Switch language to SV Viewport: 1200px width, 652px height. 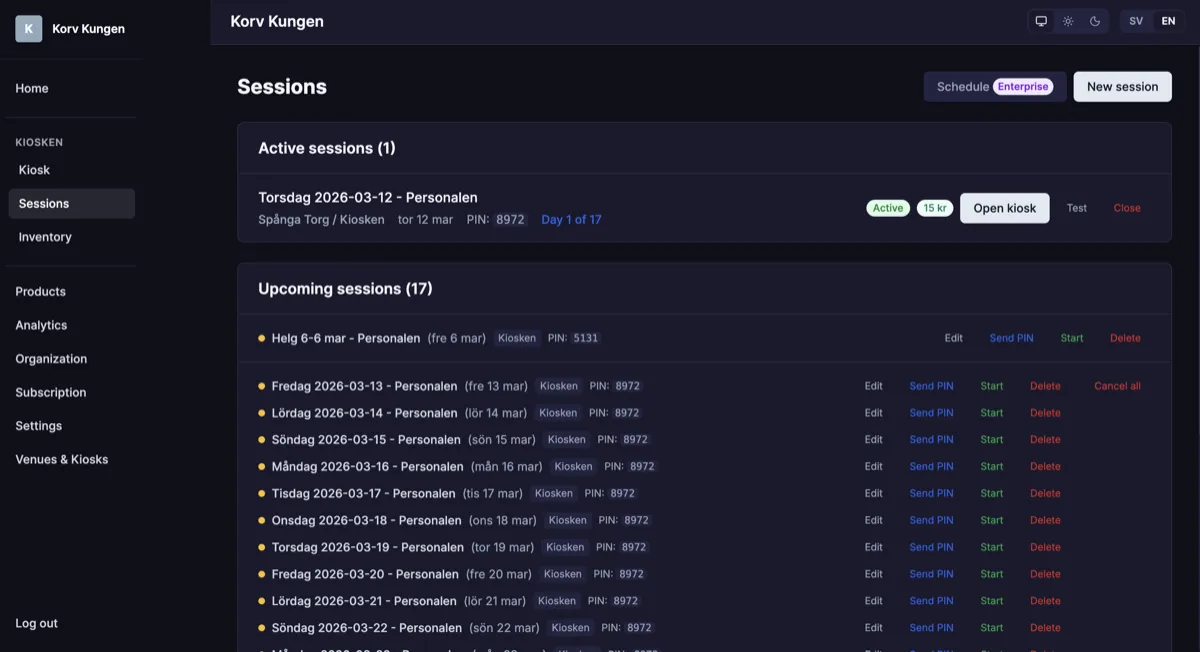1136,21
